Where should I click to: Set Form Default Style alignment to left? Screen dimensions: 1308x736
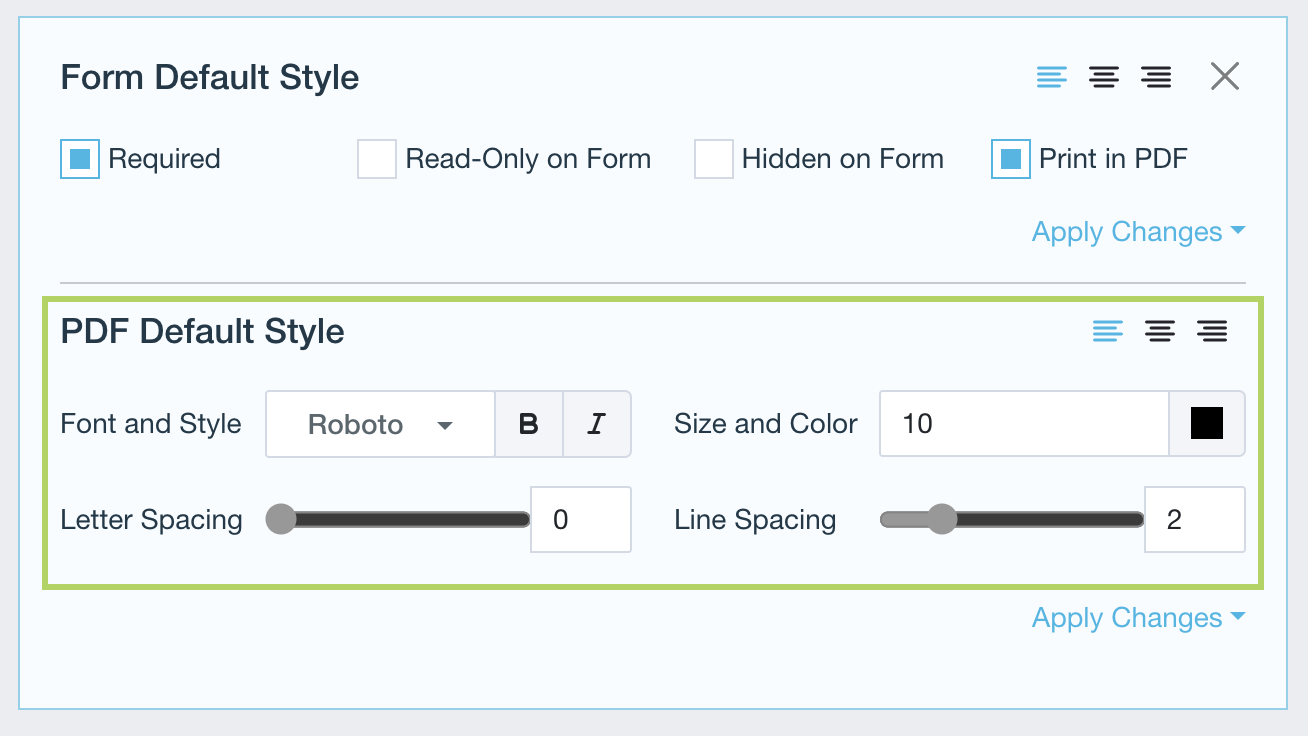point(1051,77)
